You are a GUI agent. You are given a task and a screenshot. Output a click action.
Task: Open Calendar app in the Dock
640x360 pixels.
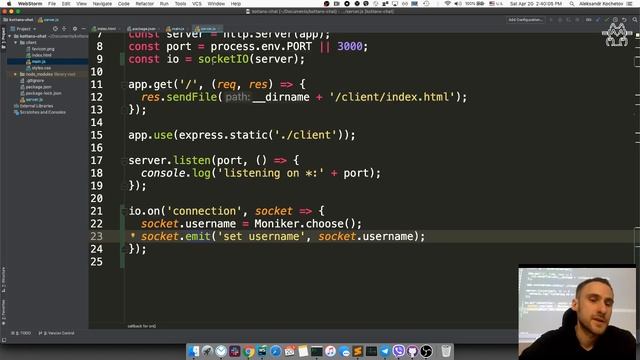289,351
